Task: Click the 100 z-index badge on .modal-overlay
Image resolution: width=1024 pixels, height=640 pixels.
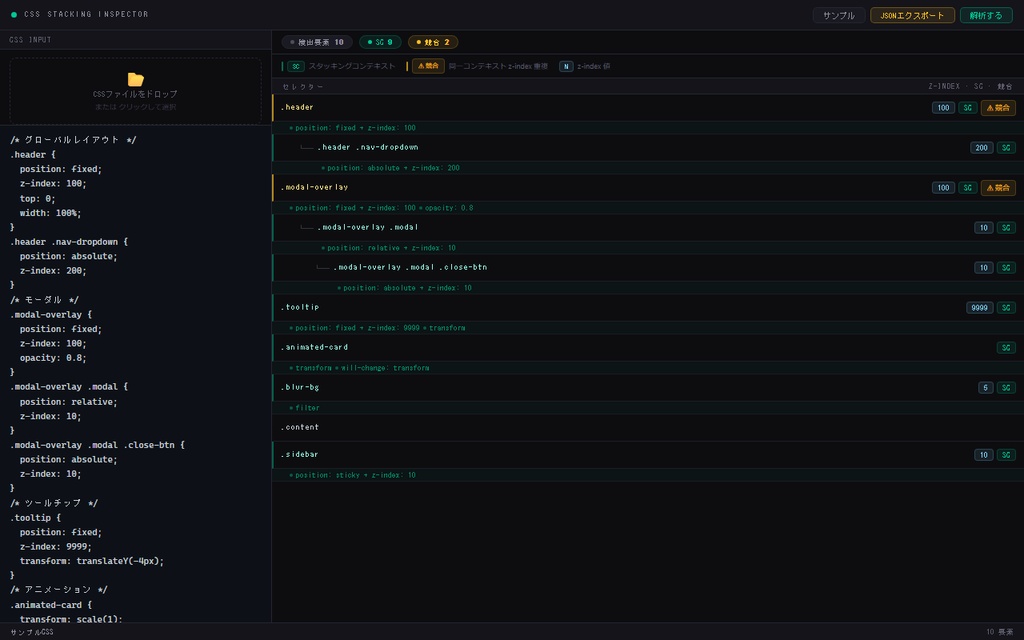Action: tap(943, 187)
